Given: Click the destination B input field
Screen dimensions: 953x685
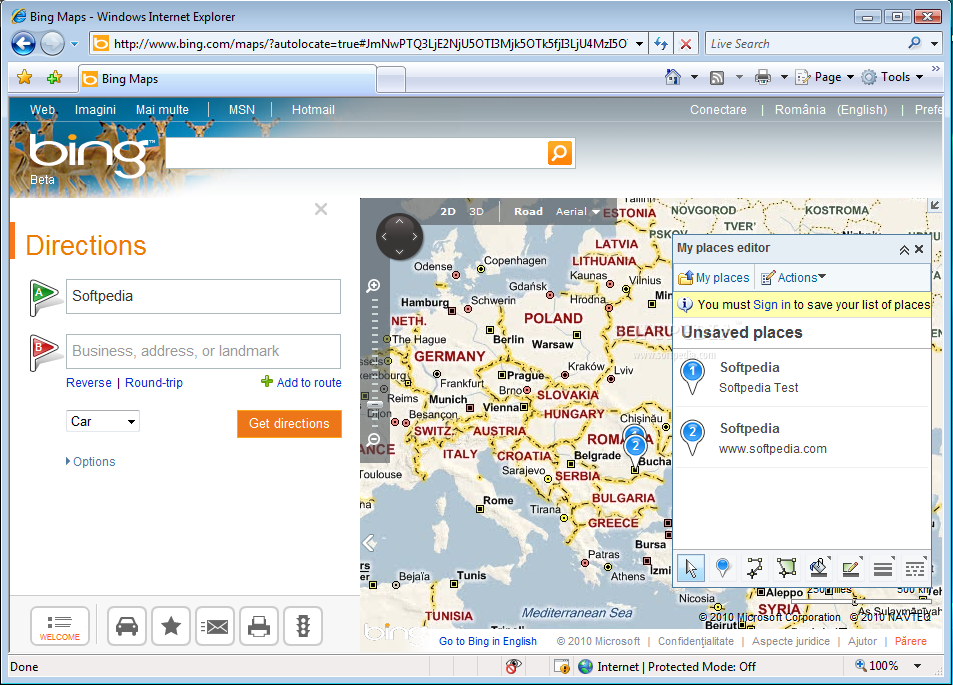Looking at the screenshot, I should click(204, 351).
